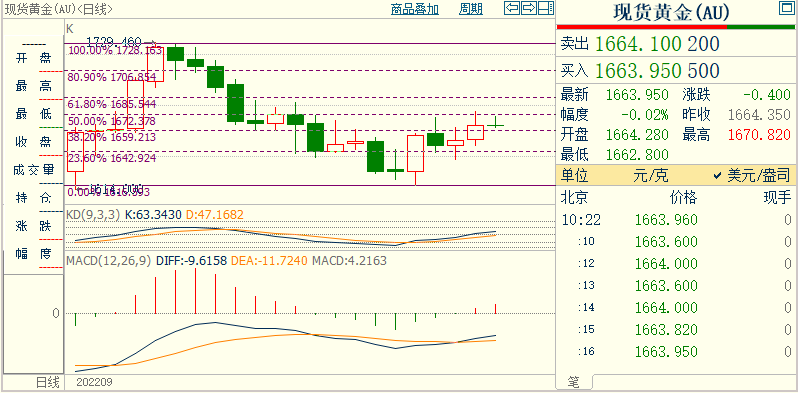Screen dimensions: 798x393
Task: Click the 卖出 price 1664.100
Action: 638,44
